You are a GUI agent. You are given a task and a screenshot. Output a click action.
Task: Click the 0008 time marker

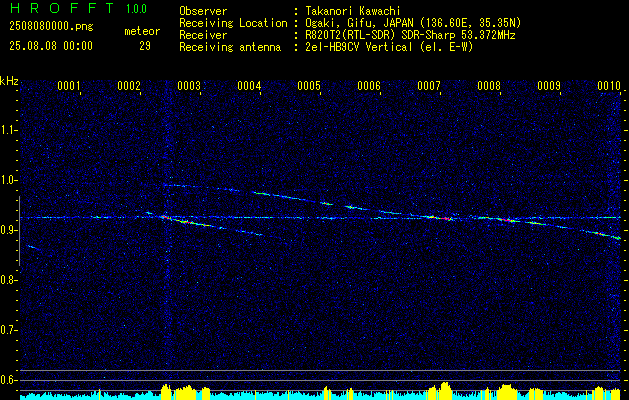489,86
